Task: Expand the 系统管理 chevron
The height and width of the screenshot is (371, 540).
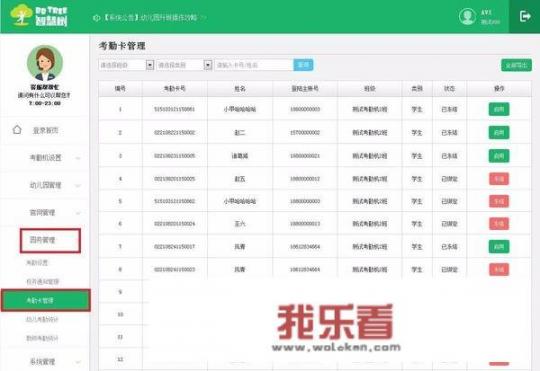Action: (x=78, y=362)
